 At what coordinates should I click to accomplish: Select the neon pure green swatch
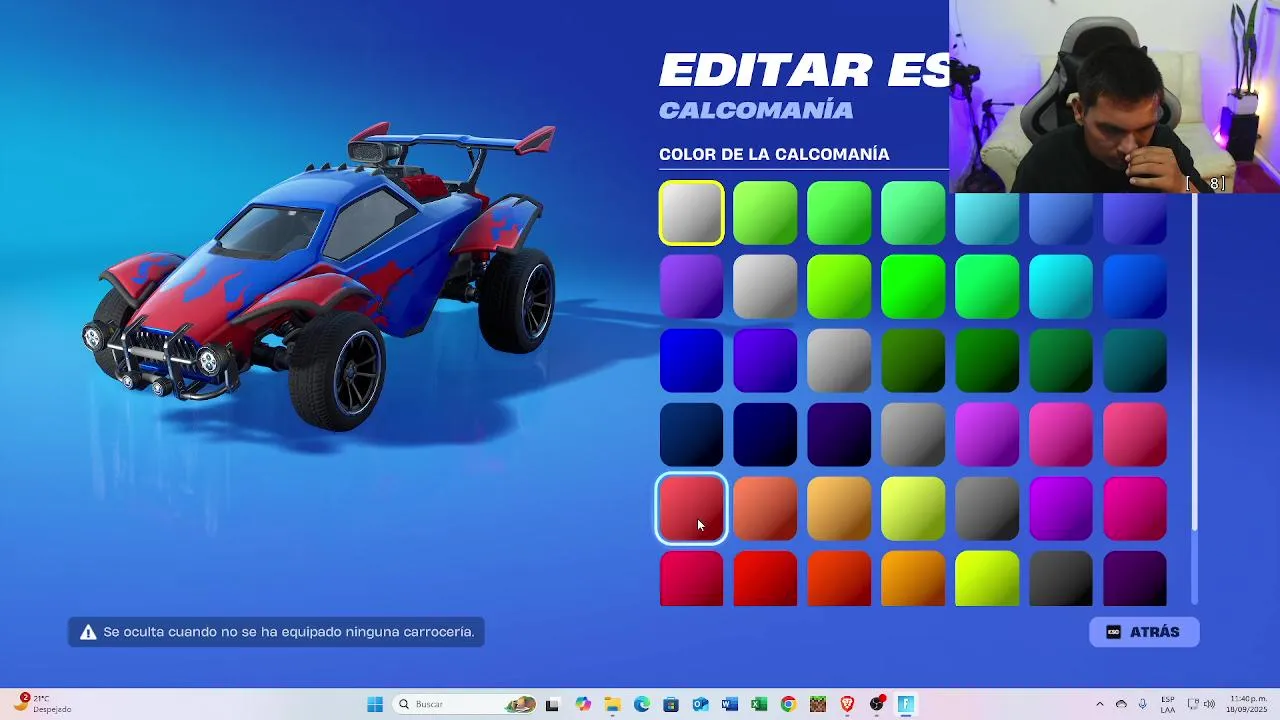click(913, 287)
